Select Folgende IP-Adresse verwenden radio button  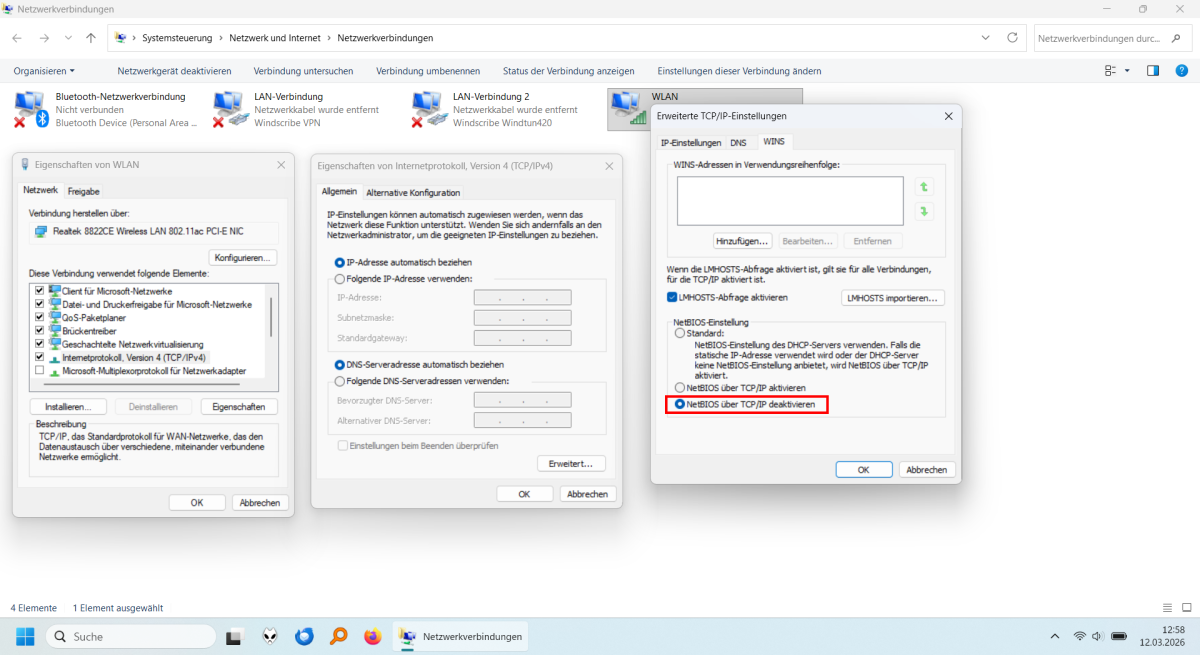pyautogui.click(x=340, y=279)
